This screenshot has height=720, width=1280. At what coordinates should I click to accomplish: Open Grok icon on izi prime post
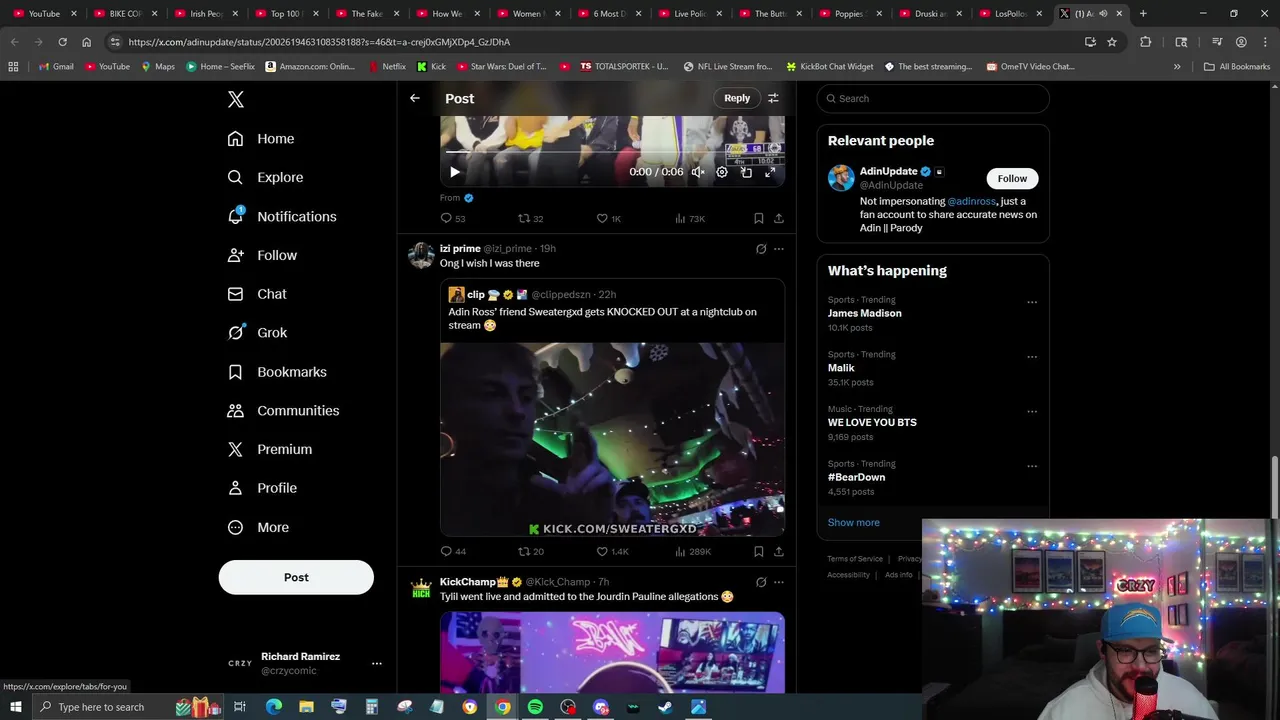(x=761, y=249)
